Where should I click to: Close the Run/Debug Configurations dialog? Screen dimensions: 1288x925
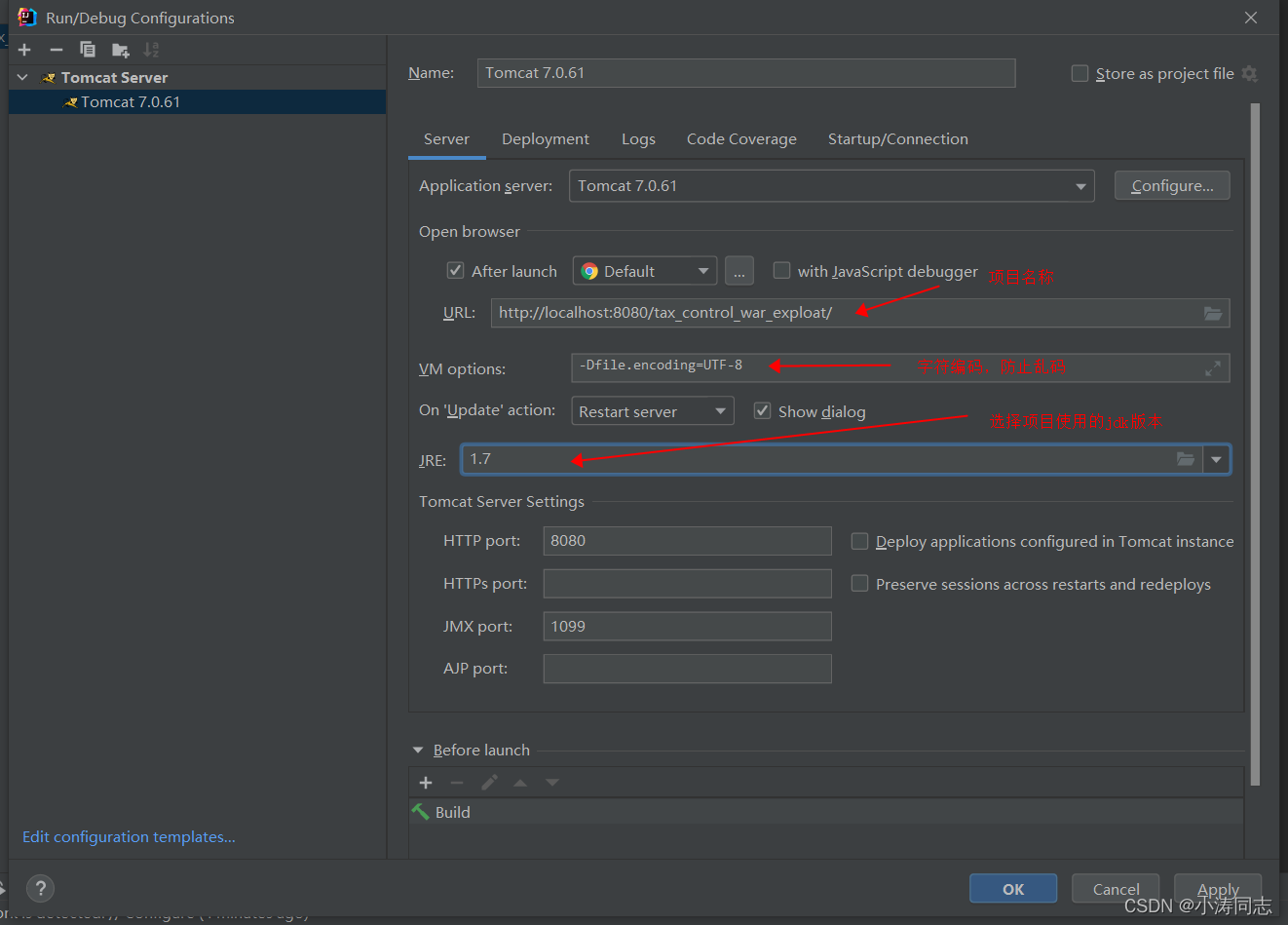point(1251,18)
